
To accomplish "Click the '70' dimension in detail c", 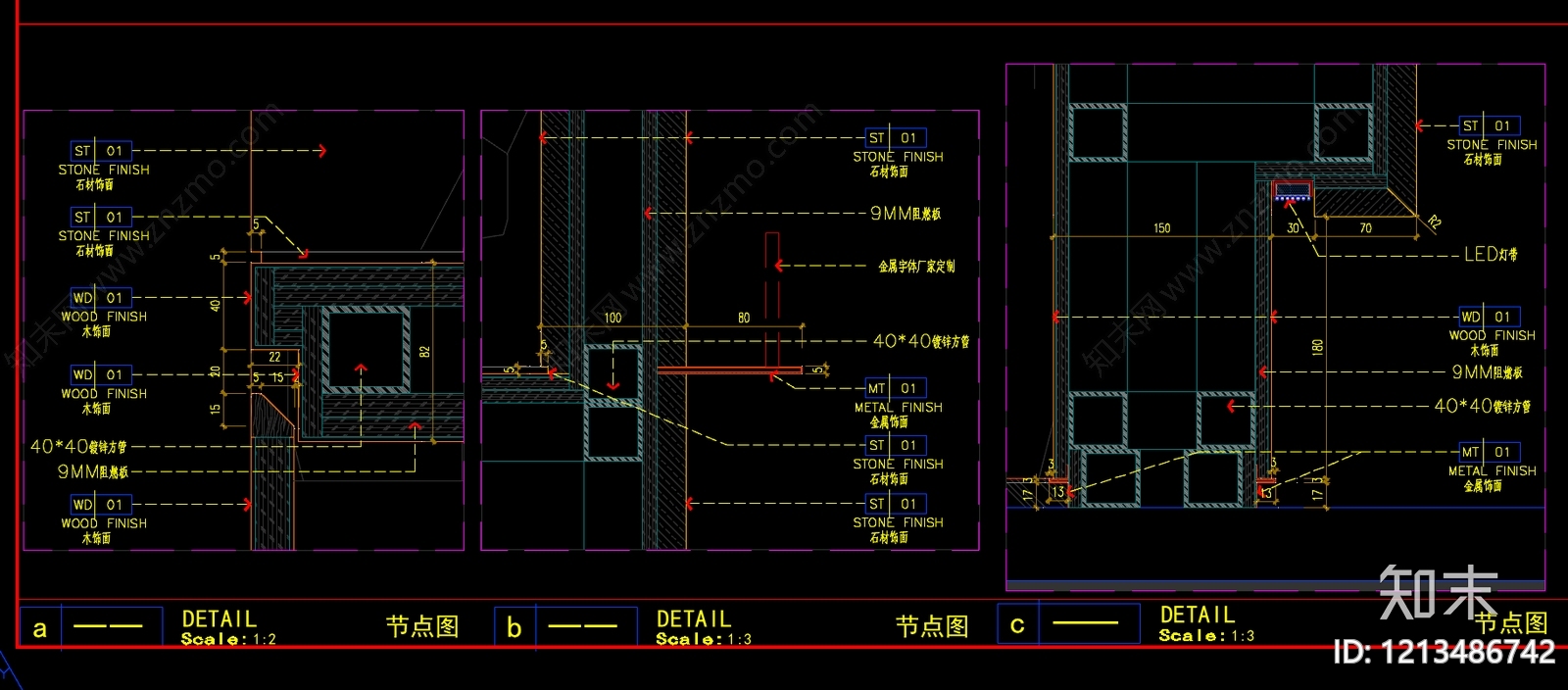I will (x=1366, y=228).
